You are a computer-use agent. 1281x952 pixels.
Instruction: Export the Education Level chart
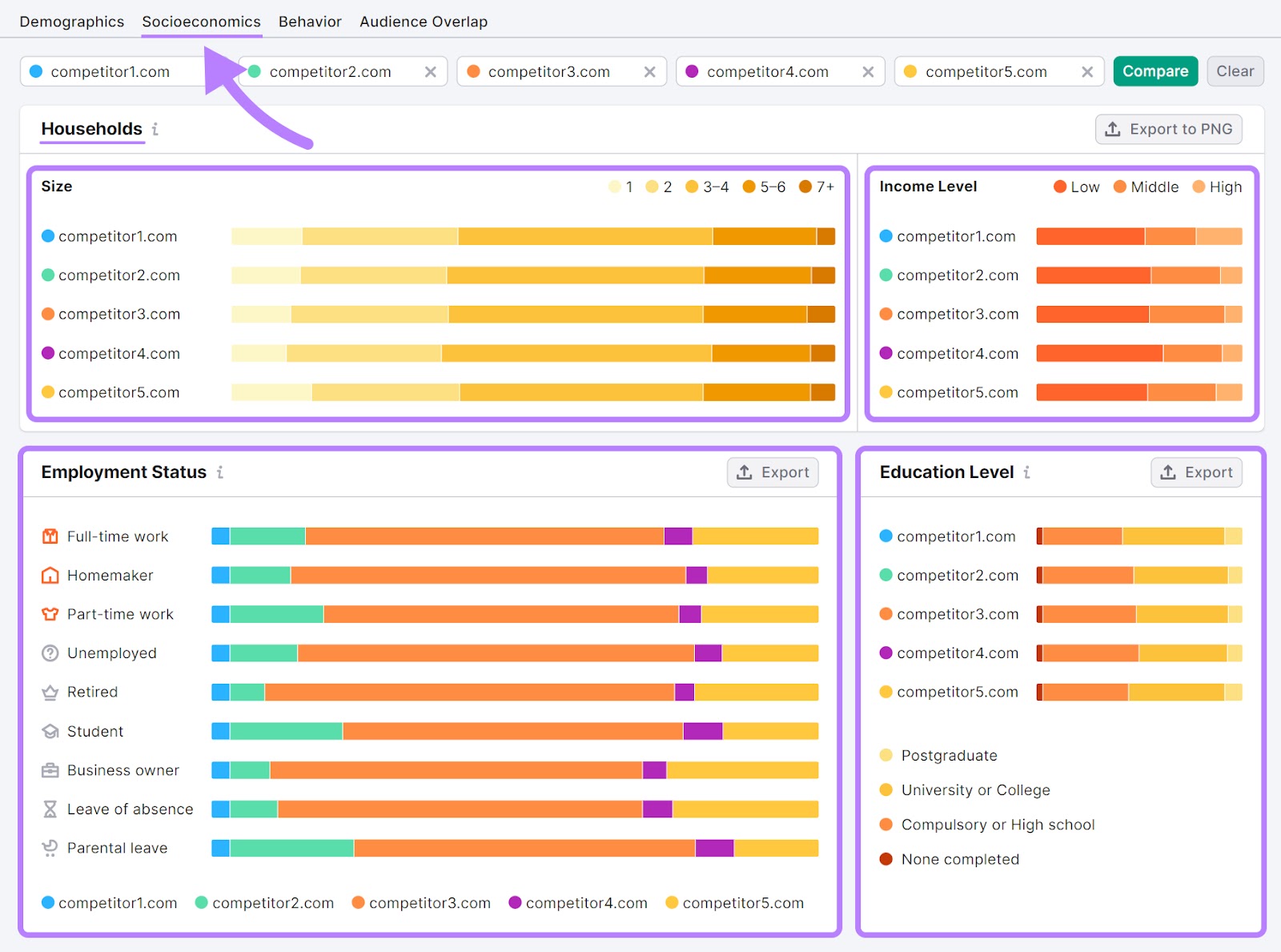1196,472
